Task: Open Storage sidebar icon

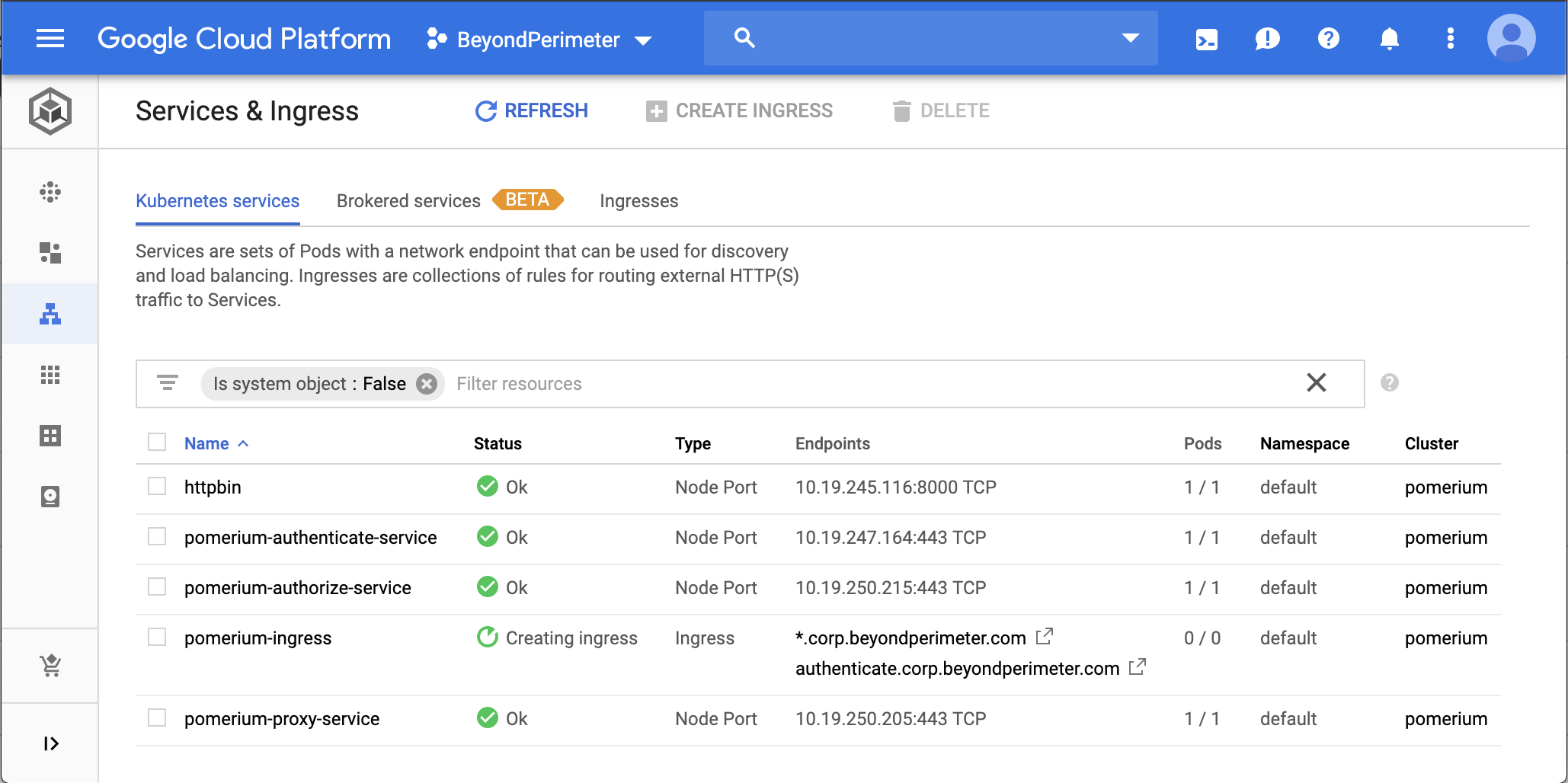Action: [50, 497]
